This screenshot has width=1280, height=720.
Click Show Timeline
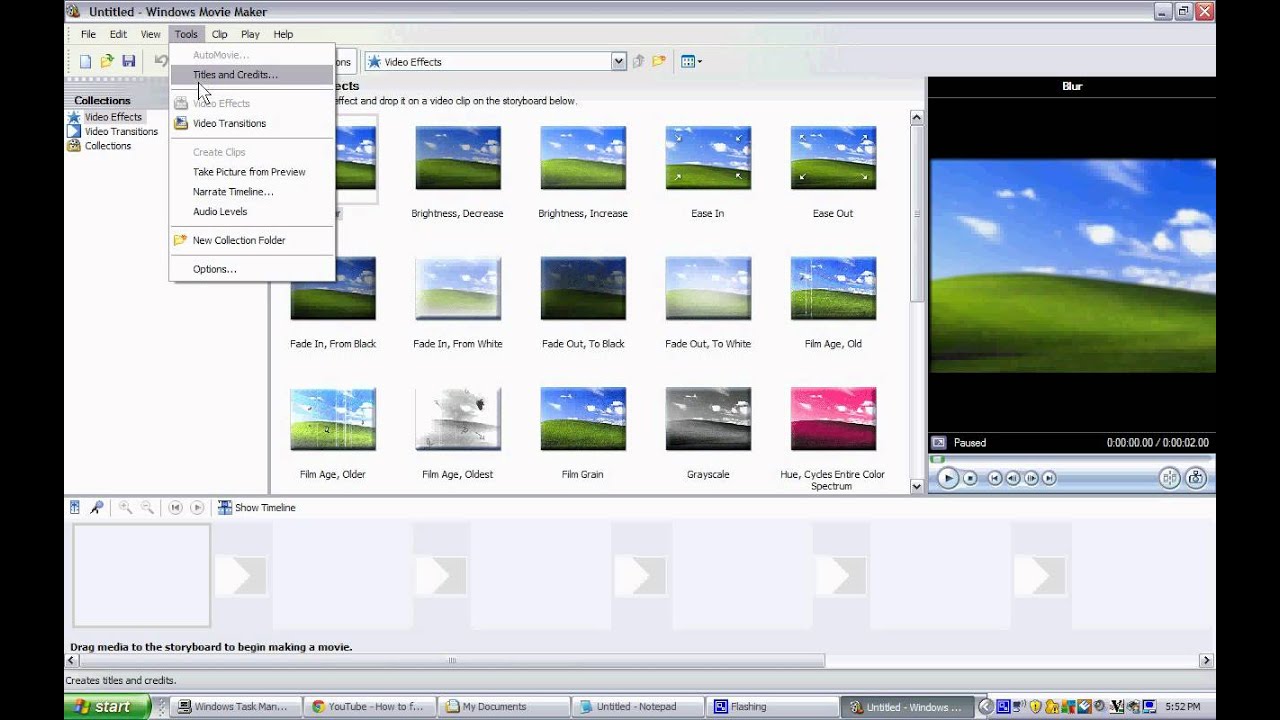pyautogui.click(x=257, y=508)
